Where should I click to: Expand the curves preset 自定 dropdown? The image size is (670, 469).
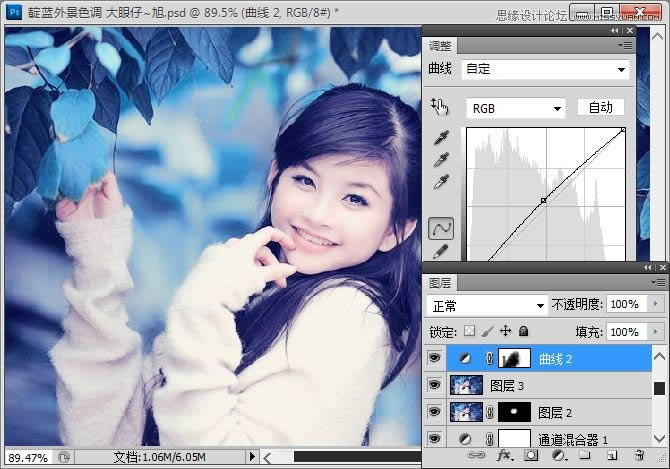(546, 70)
